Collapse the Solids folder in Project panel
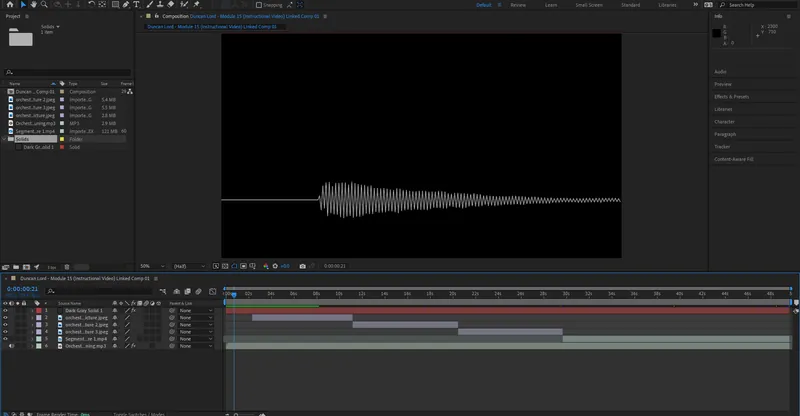Image resolution: width=800 pixels, height=416 pixels. coord(5,139)
